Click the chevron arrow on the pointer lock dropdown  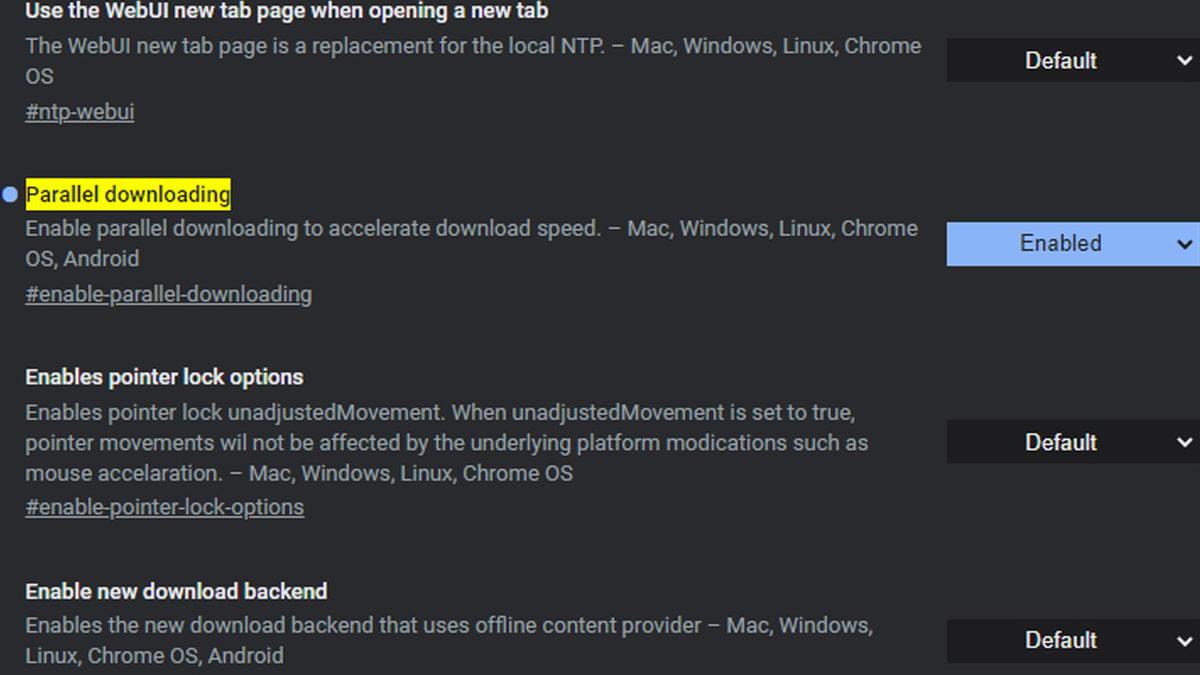1184,442
